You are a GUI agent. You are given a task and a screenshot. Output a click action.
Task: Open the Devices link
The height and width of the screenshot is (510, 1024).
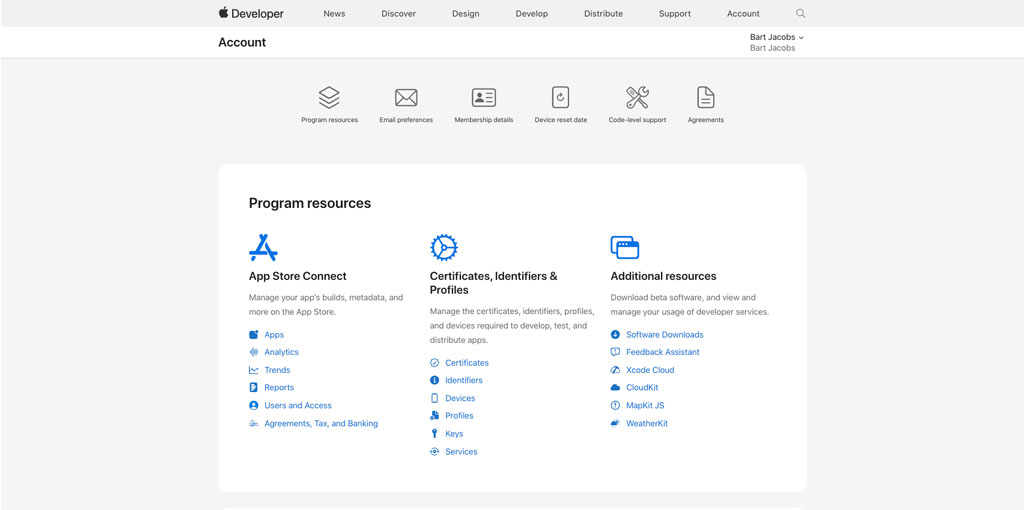460,398
